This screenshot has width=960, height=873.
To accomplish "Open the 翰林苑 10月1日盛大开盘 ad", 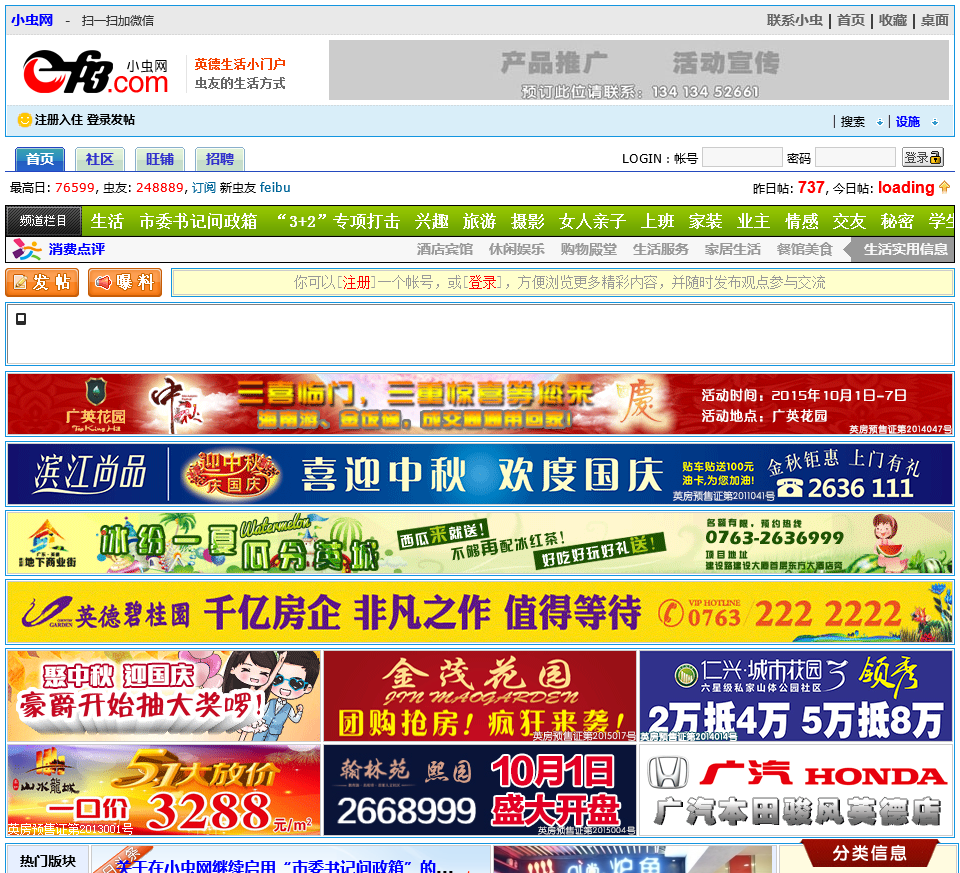I will (x=480, y=790).
